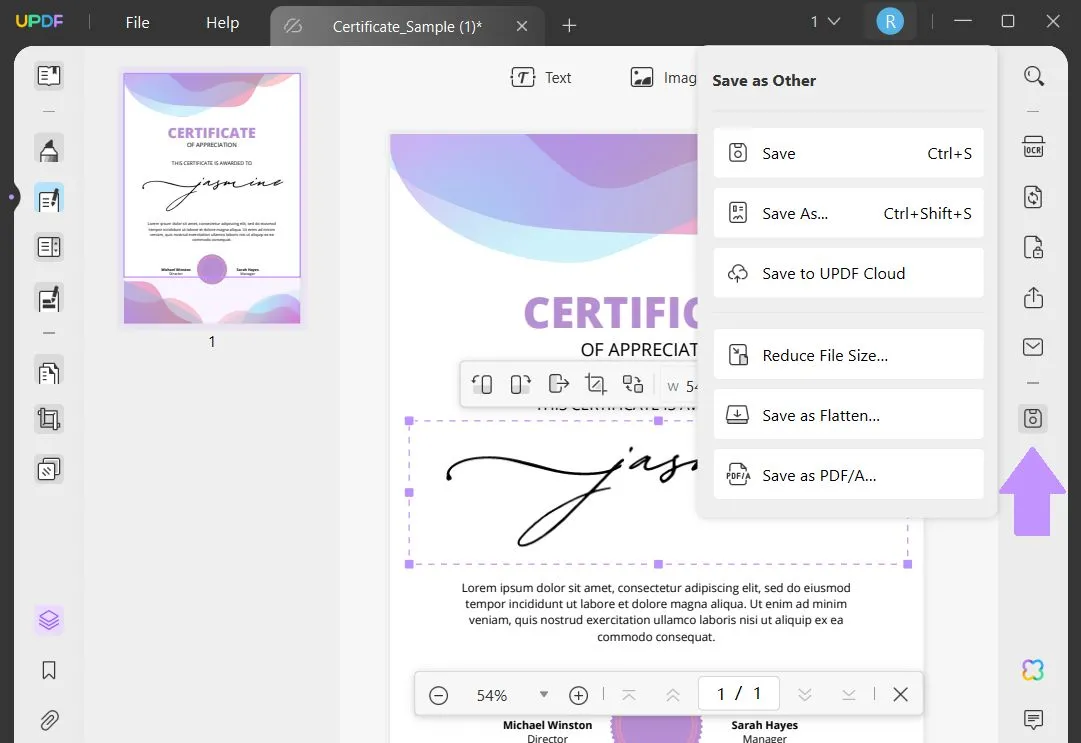Open the Page Tools watermark icon

pyautogui.click(x=49, y=470)
